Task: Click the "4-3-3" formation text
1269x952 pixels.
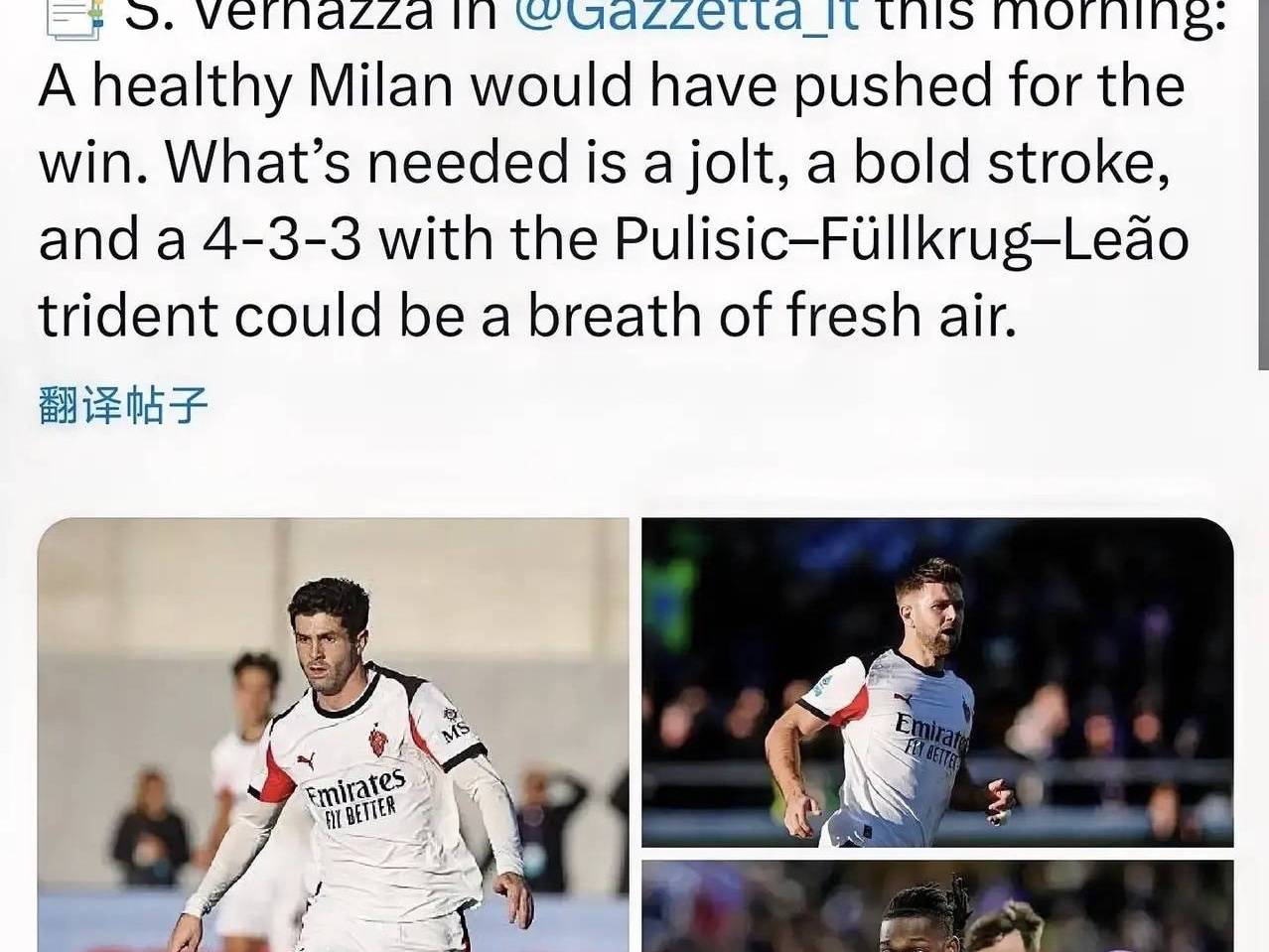Action: click(x=281, y=238)
